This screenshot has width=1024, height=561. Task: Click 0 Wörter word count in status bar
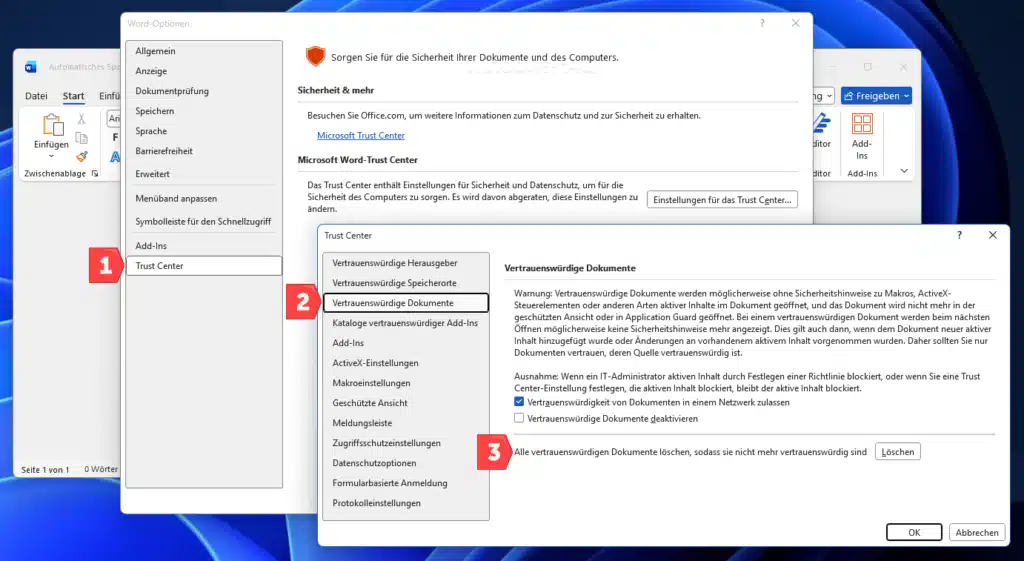pos(101,470)
